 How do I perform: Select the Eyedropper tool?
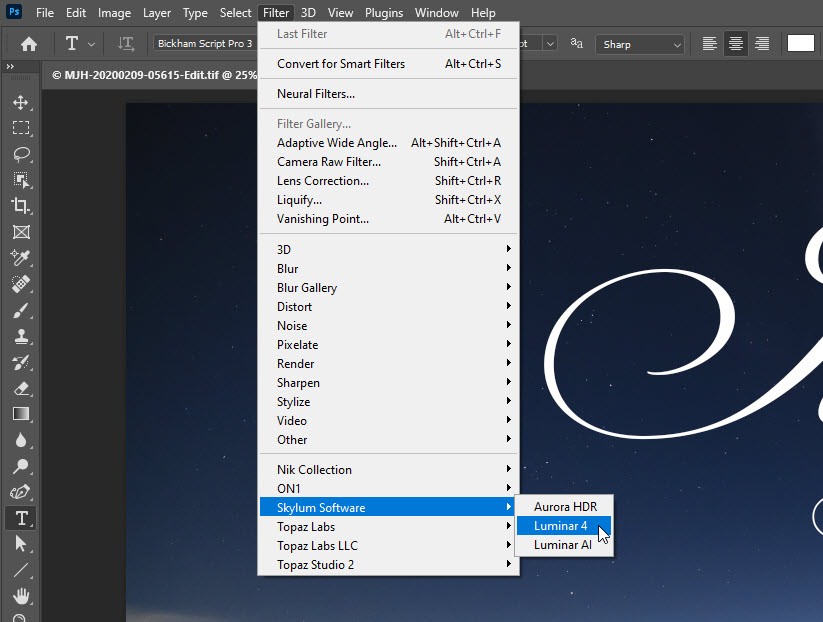point(22,257)
